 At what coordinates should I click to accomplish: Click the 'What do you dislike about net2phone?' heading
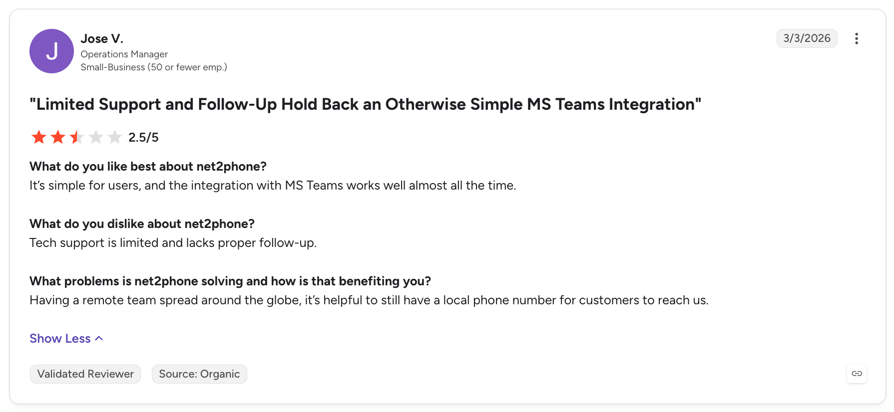[x=144, y=223]
